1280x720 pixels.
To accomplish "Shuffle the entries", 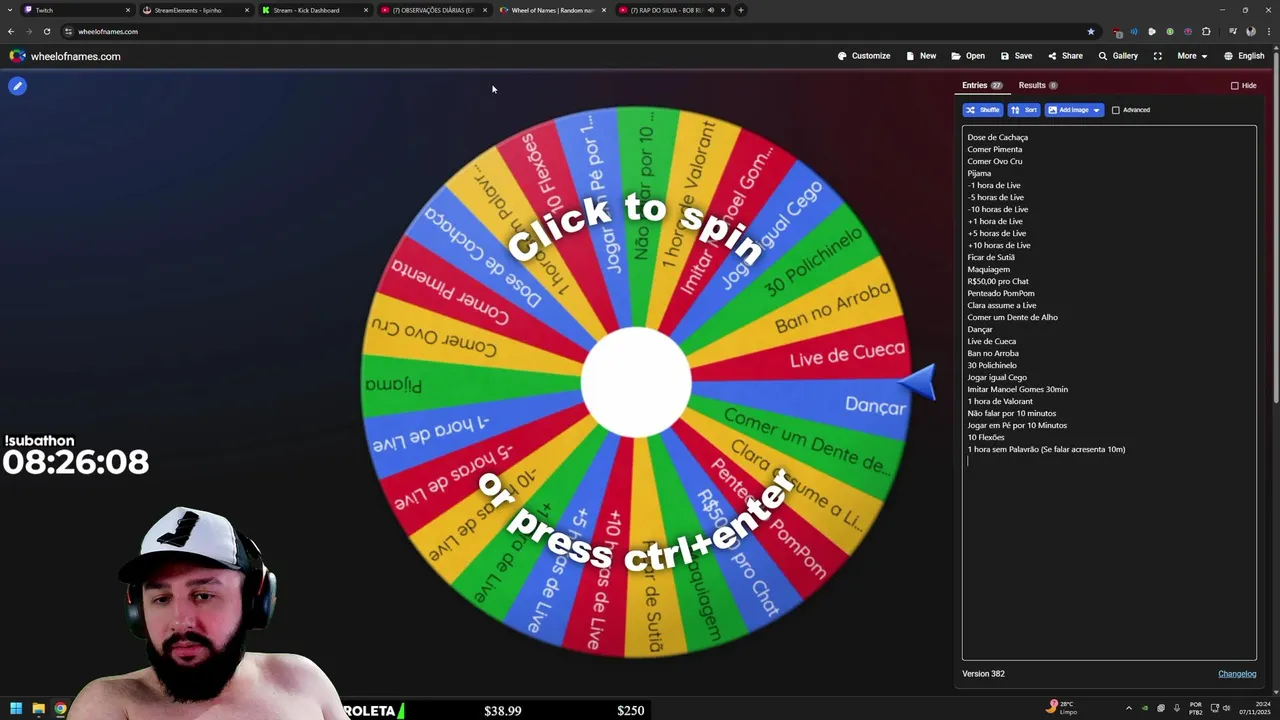I will click(x=982, y=110).
